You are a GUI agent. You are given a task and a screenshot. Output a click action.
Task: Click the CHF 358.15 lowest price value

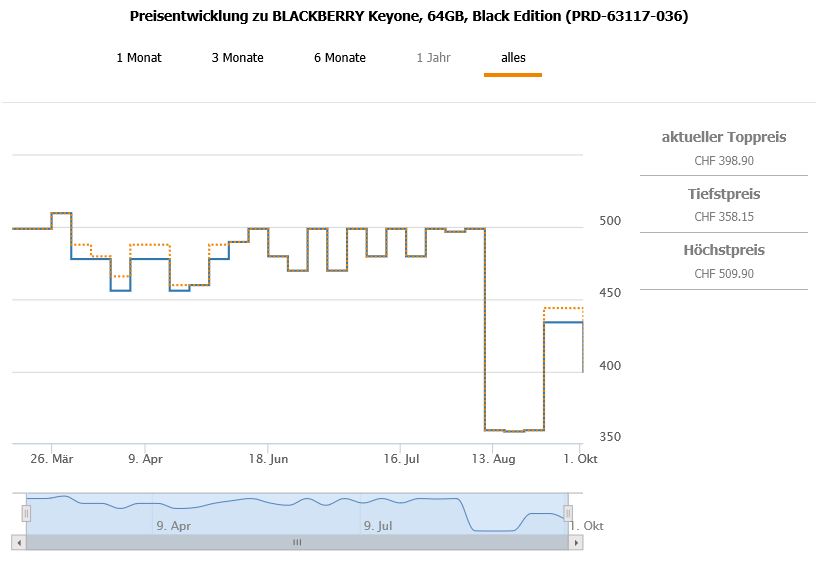[724, 216]
